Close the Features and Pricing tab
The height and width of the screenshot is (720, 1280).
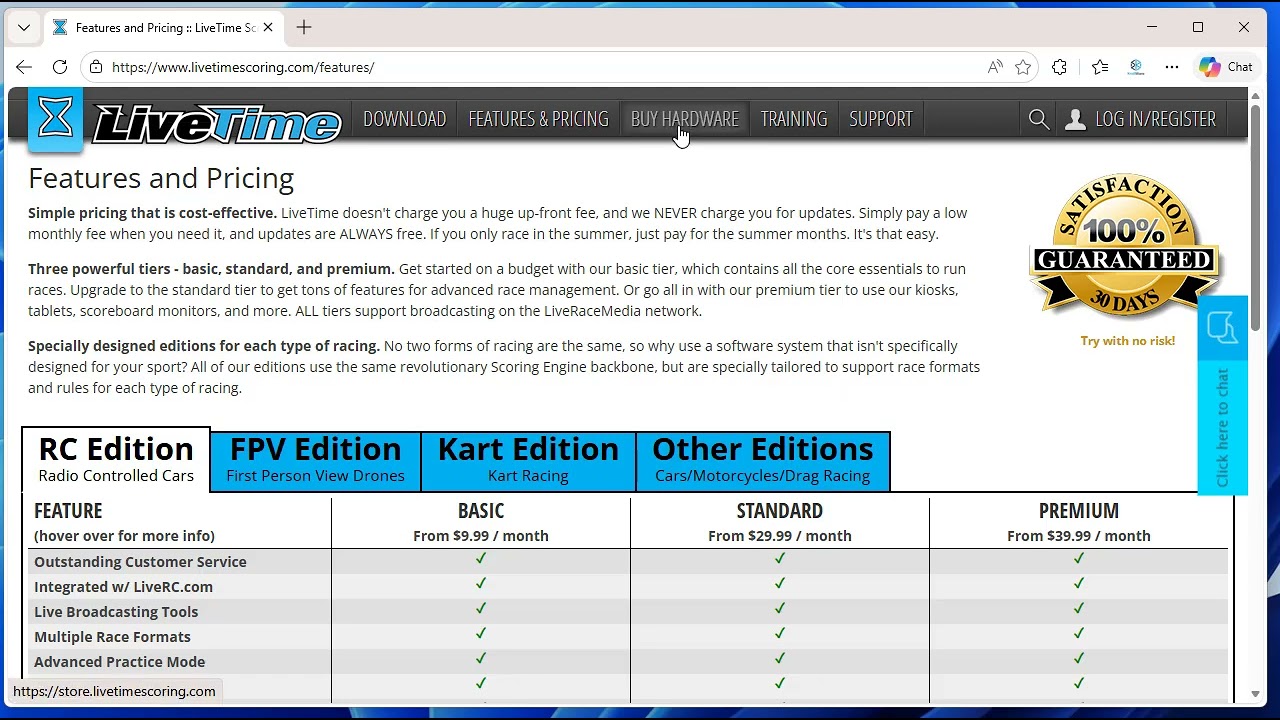click(x=268, y=27)
